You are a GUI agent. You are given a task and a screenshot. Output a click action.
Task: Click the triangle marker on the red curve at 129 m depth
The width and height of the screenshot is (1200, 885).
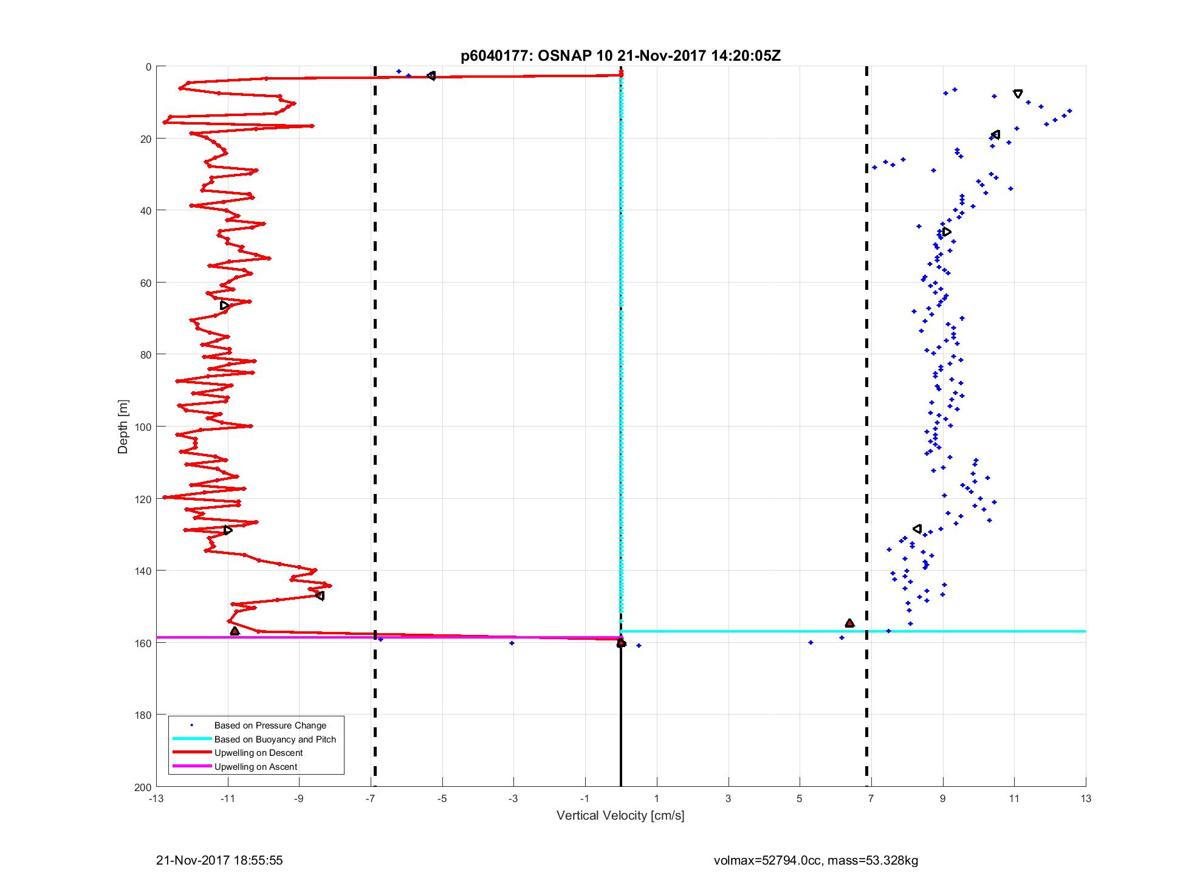[x=228, y=530]
